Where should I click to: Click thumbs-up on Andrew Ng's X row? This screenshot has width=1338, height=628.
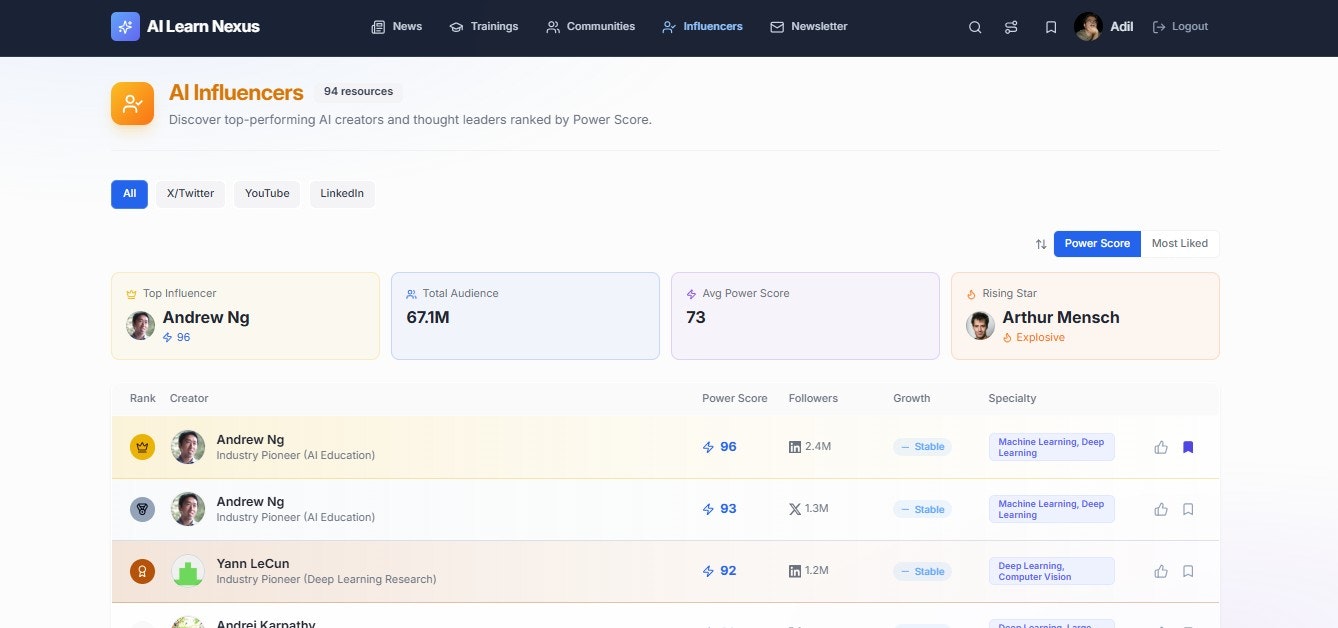pos(1161,509)
